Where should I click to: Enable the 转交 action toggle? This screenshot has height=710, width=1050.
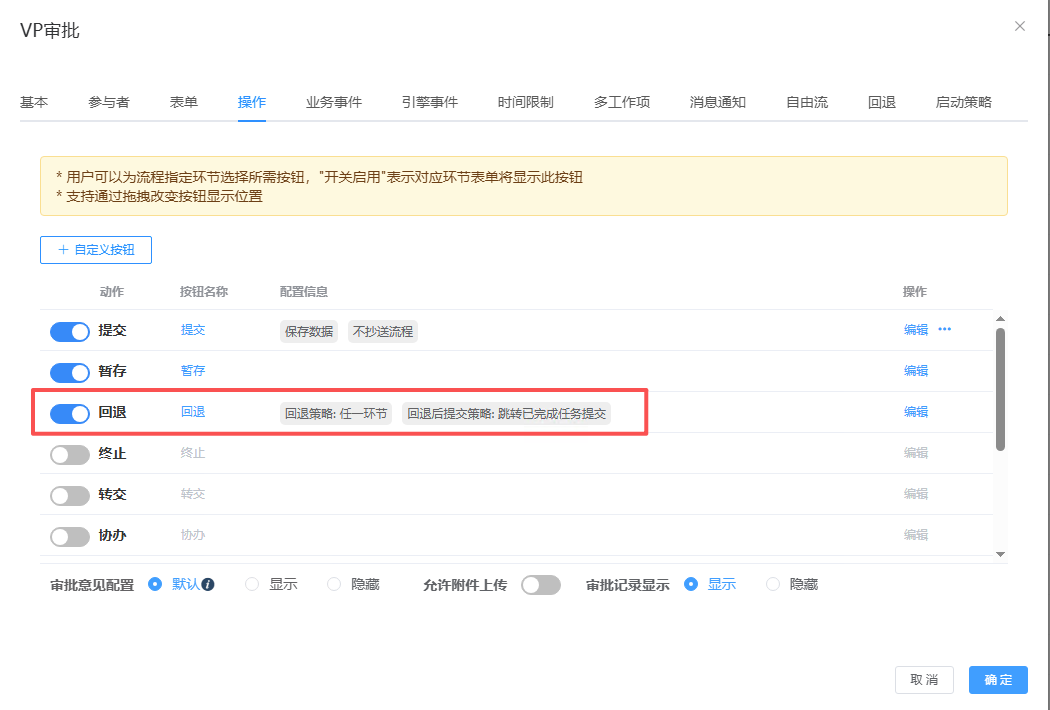point(70,495)
